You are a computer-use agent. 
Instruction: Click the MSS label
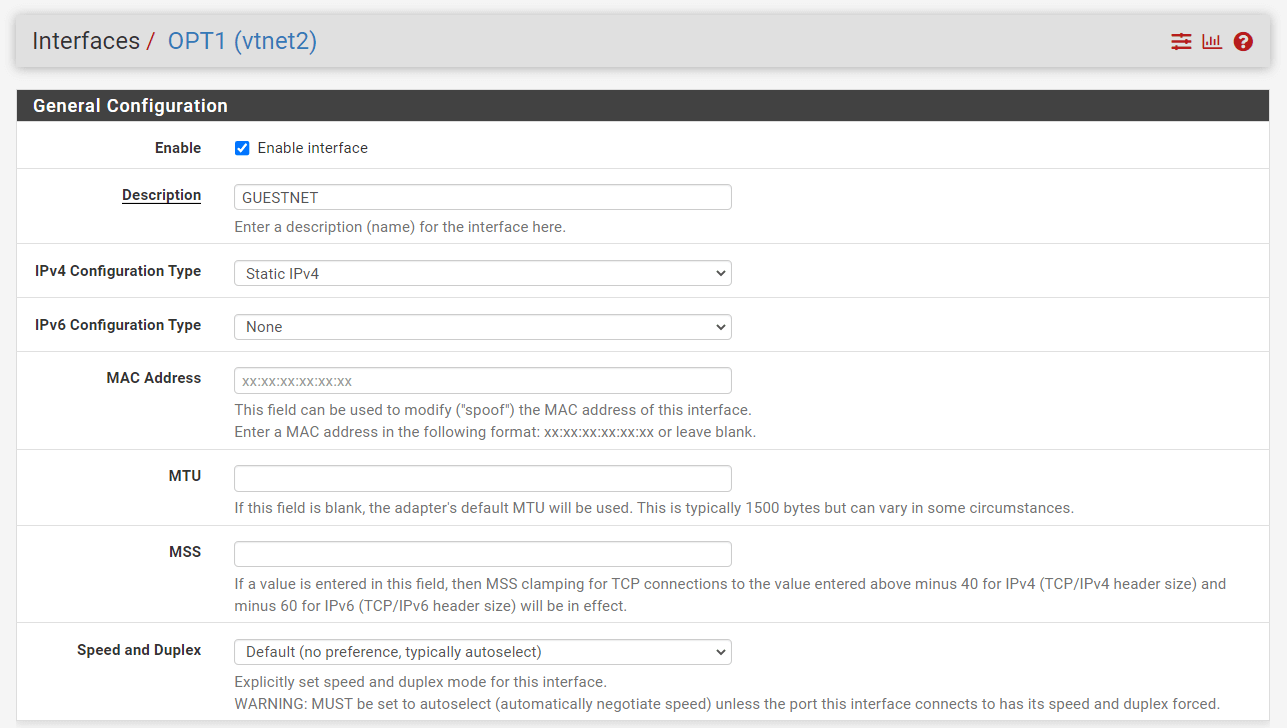[185, 552]
